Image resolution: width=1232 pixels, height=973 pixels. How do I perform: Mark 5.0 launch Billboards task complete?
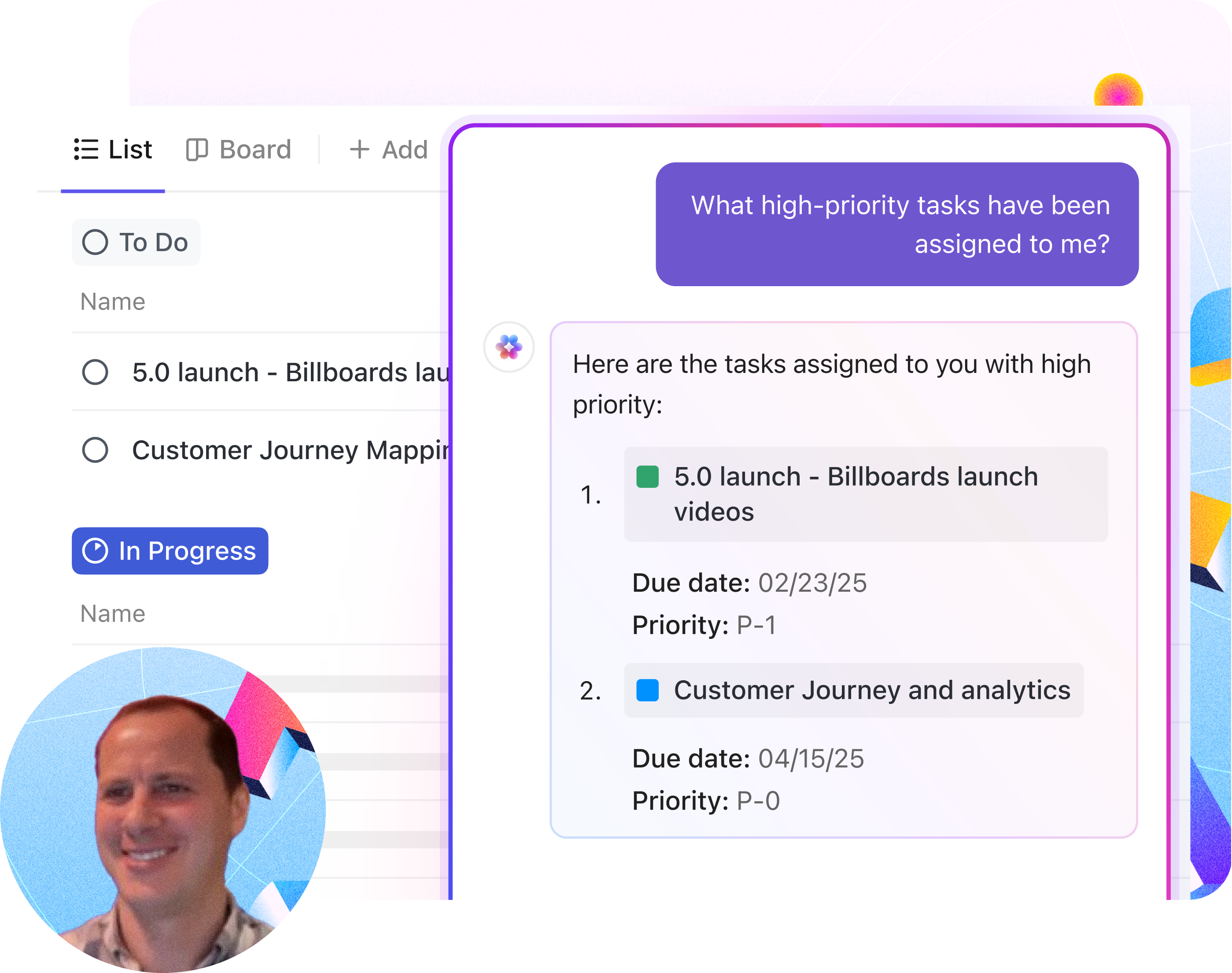(95, 372)
